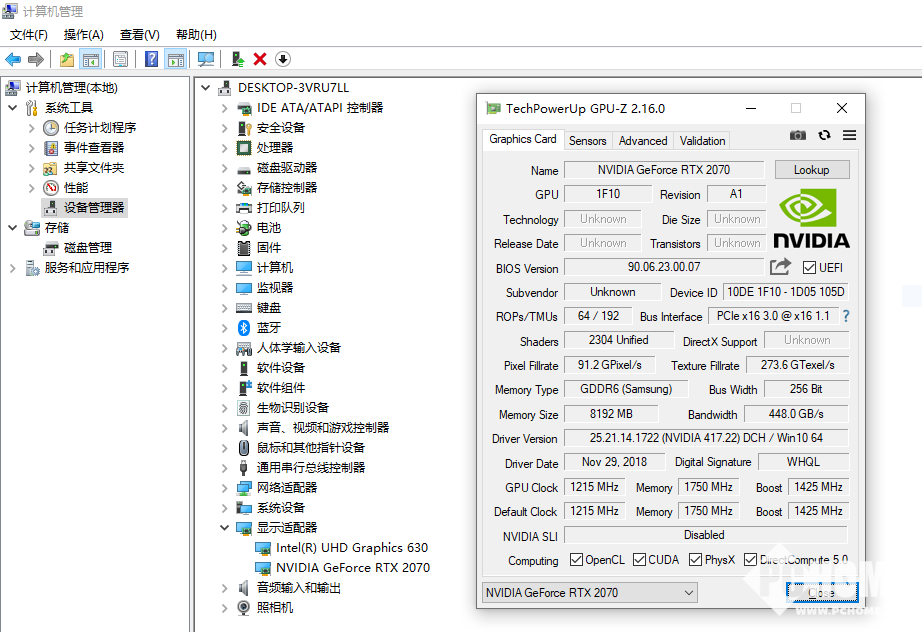The image size is (922, 632).
Task: Open the 文件(F) menu
Action: pos(29,35)
